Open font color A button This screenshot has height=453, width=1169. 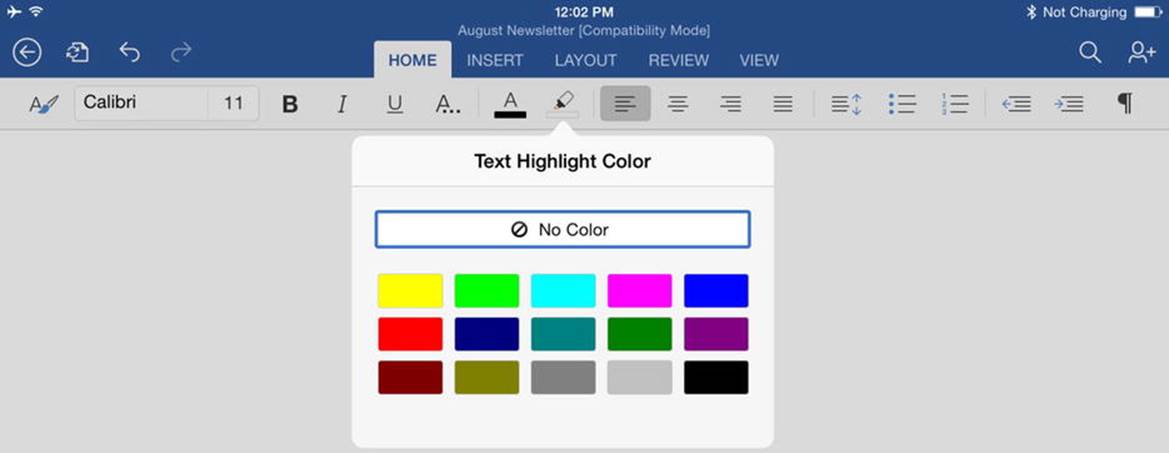(x=510, y=104)
